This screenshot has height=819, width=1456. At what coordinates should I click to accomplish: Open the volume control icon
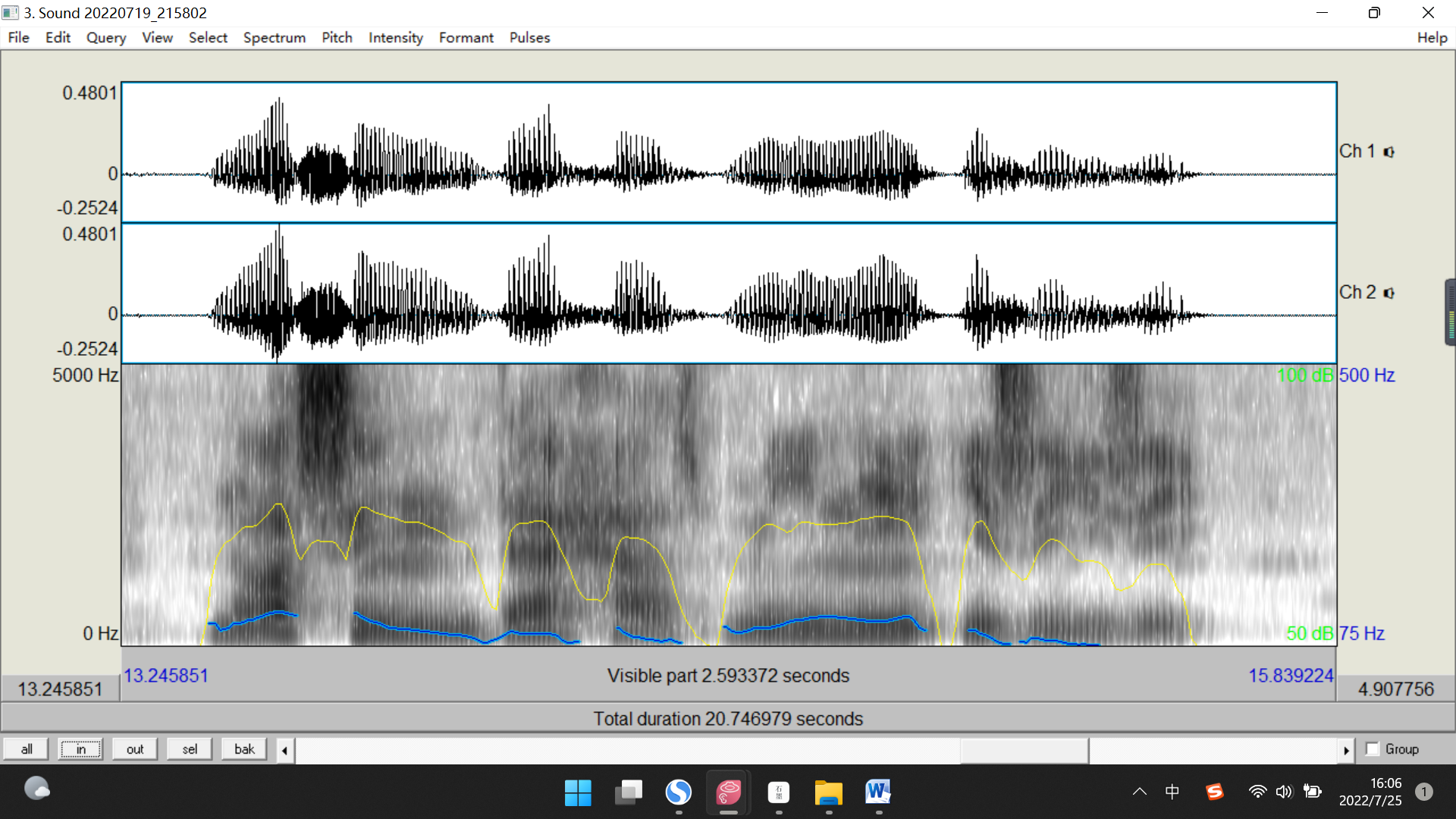(x=1284, y=792)
